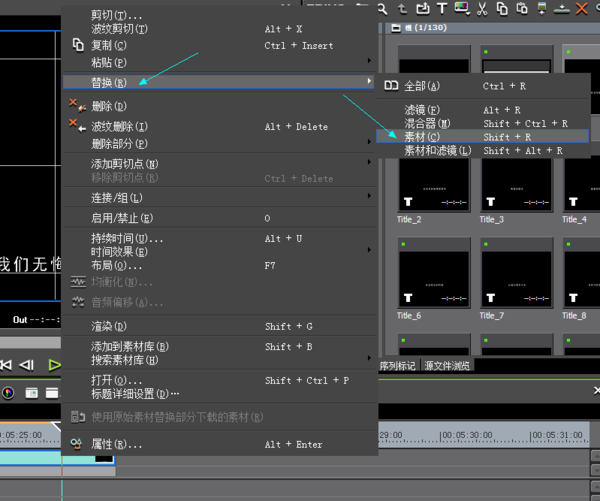Choose 波纹剪切(T) from the context menu
Viewport: 600px width, 501px height.
click(x=219, y=29)
